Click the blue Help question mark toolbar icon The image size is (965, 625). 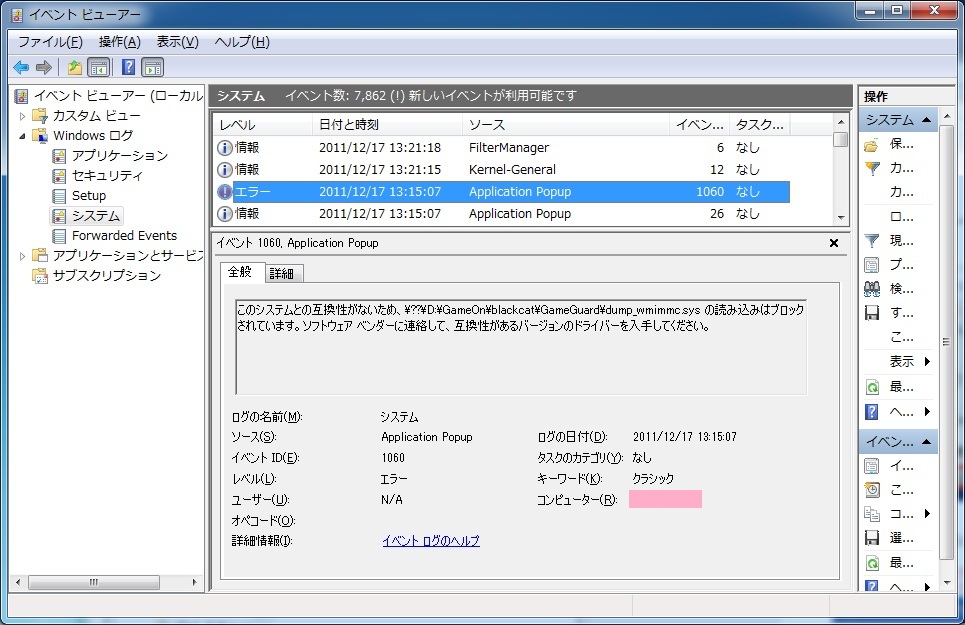128,67
